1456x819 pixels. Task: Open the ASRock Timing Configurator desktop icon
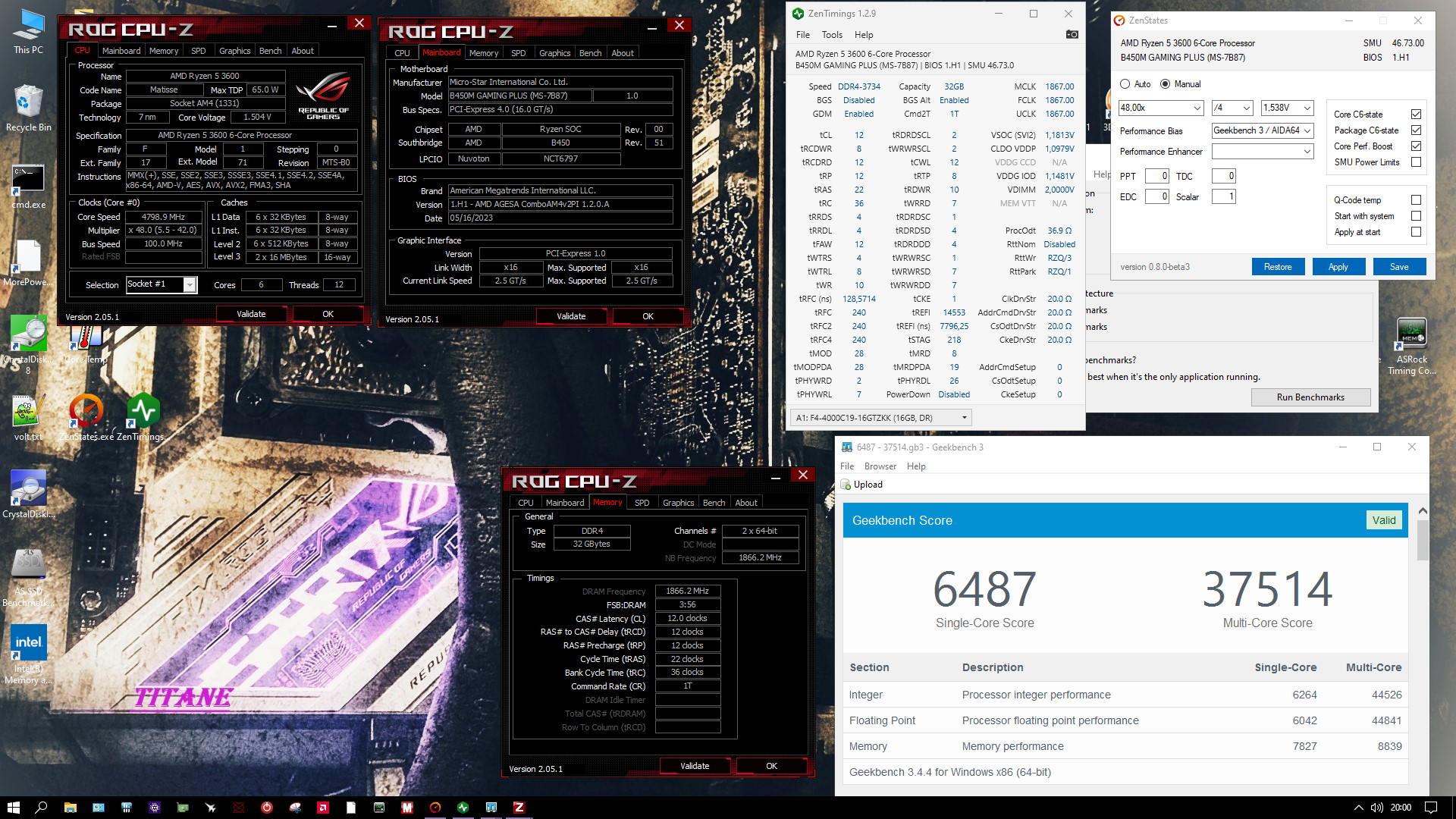click(x=1411, y=347)
